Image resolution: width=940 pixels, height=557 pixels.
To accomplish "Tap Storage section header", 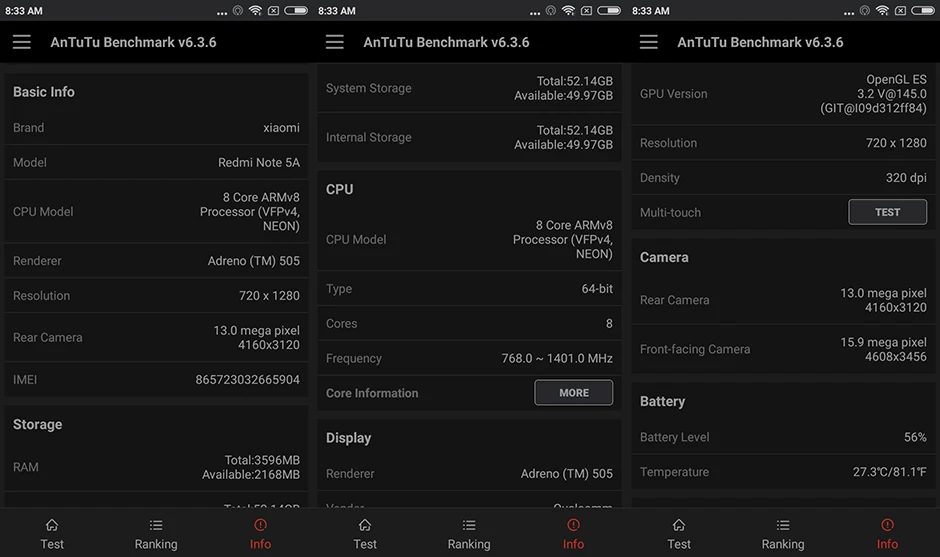I will [x=38, y=424].
